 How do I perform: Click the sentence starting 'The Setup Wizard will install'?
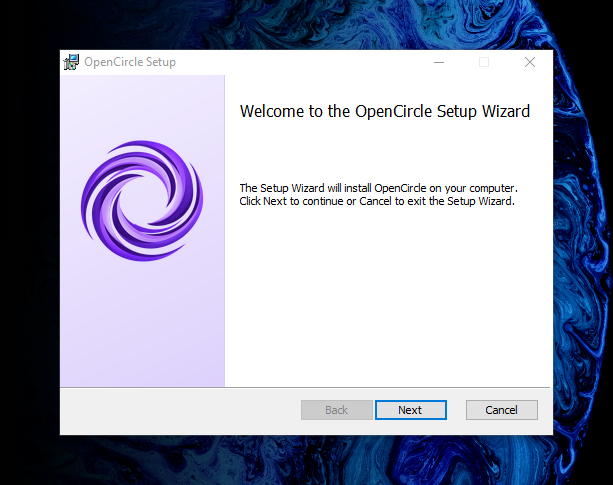point(378,188)
